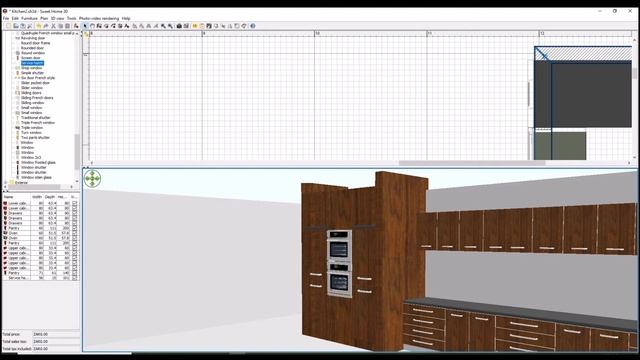Click the Add furniture to home icon
Viewport: 640px width, 360px height.
click(76, 26)
